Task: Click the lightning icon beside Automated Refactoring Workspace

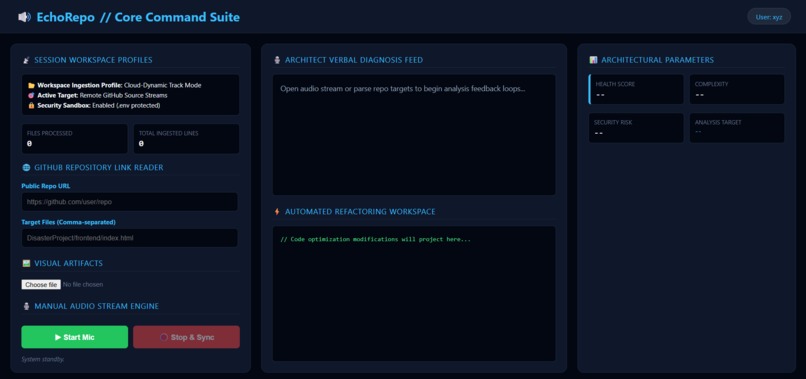Action: click(x=277, y=212)
